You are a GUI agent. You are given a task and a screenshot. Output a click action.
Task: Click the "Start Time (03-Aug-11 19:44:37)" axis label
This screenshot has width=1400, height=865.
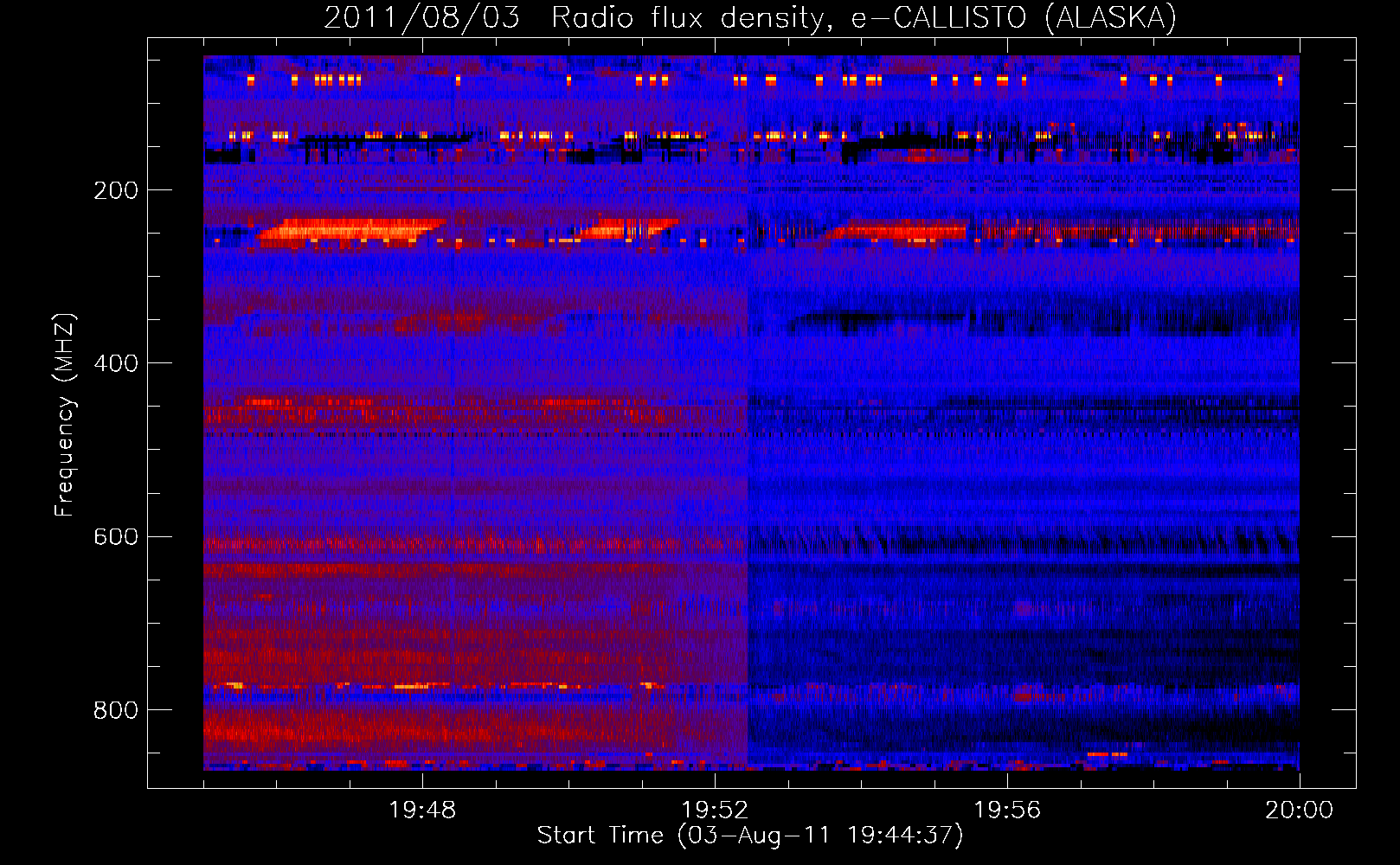coord(750,836)
